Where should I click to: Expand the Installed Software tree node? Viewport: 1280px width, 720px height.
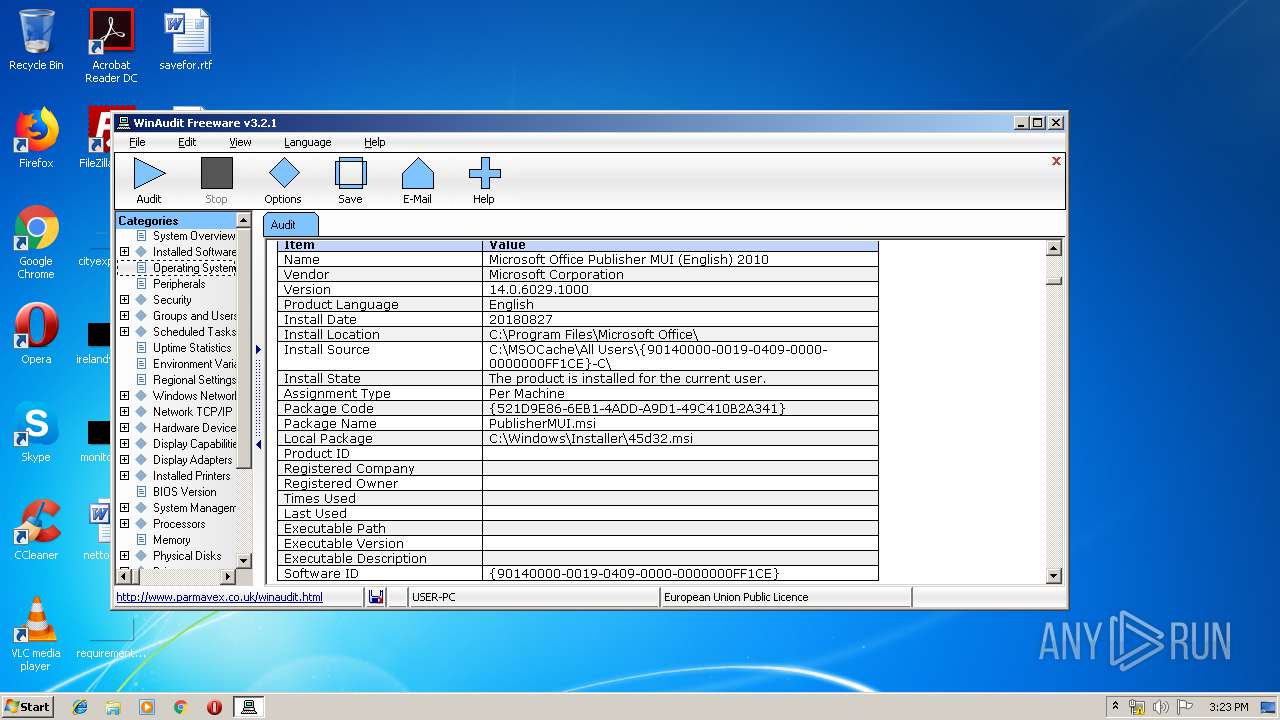pyautogui.click(x=124, y=252)
